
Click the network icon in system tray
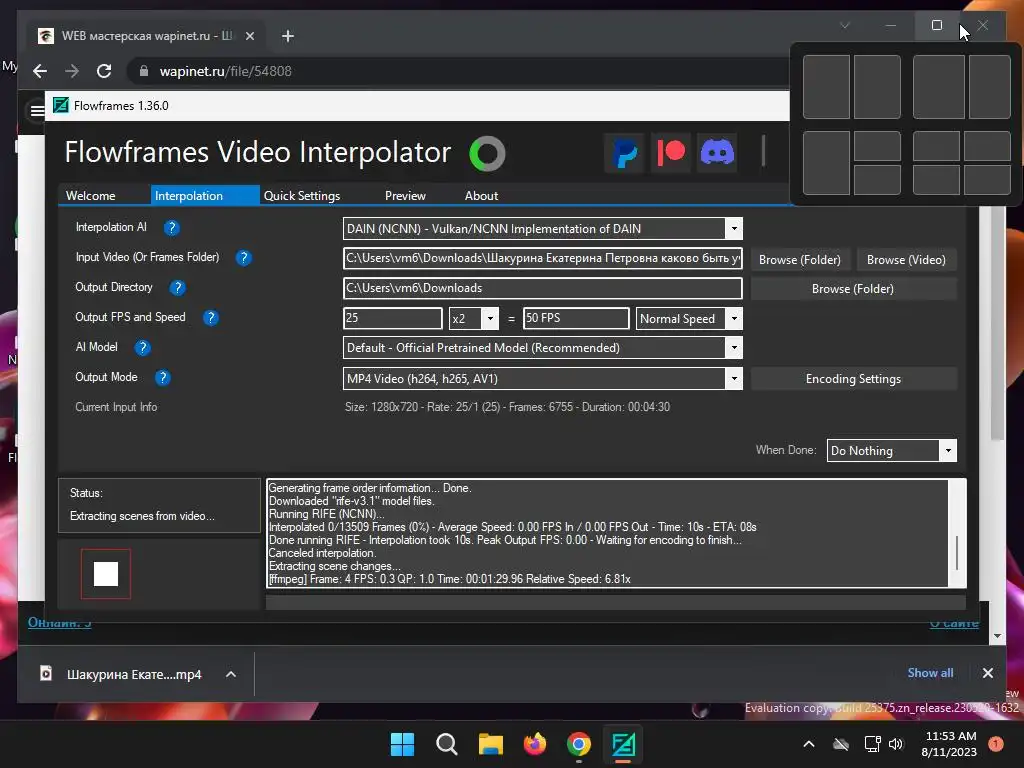pyautogui.click(x=872, y=744)
